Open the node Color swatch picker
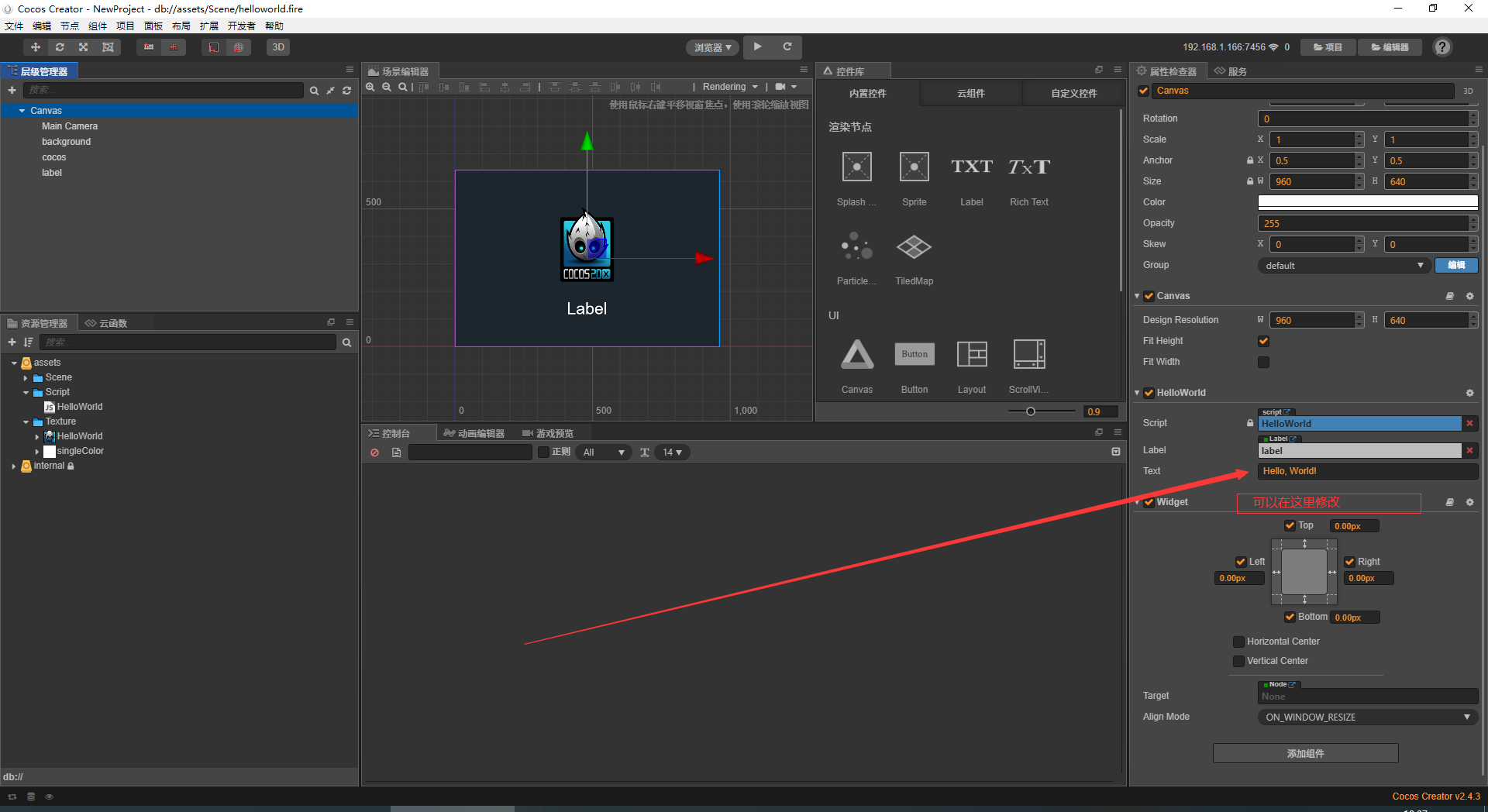 (x=1368, y=202)
